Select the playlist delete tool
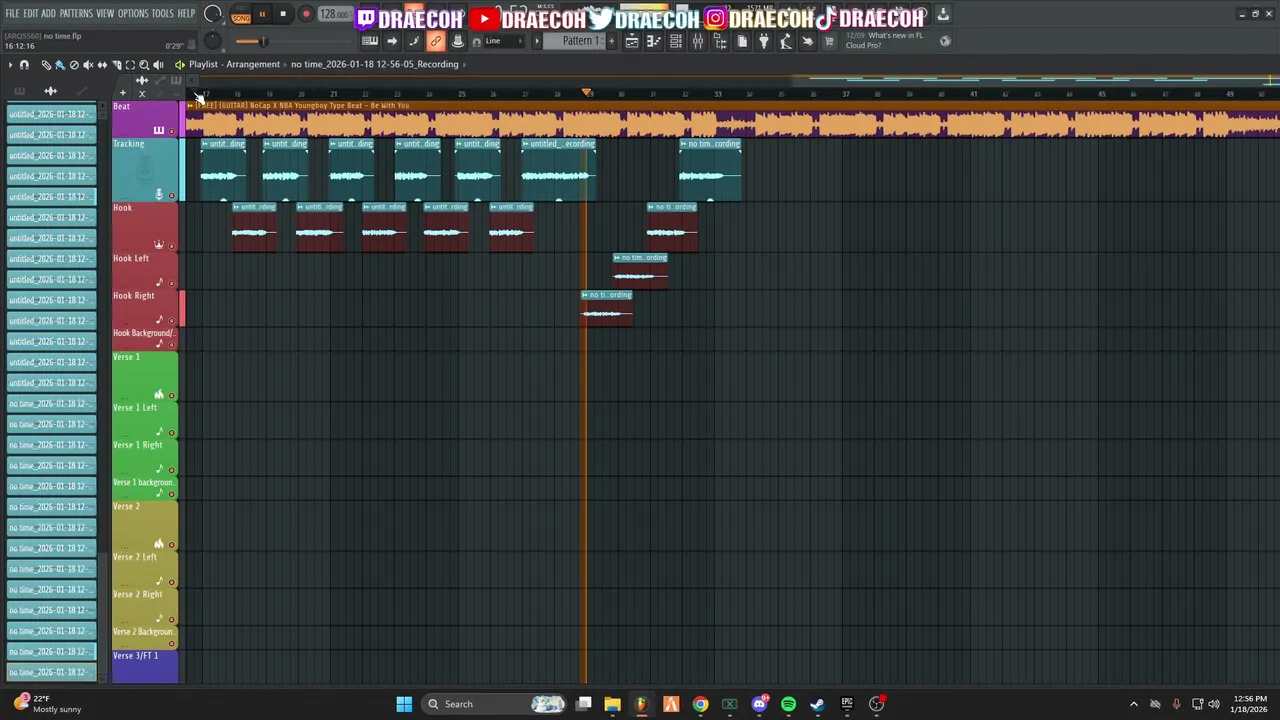 (74, 65)
